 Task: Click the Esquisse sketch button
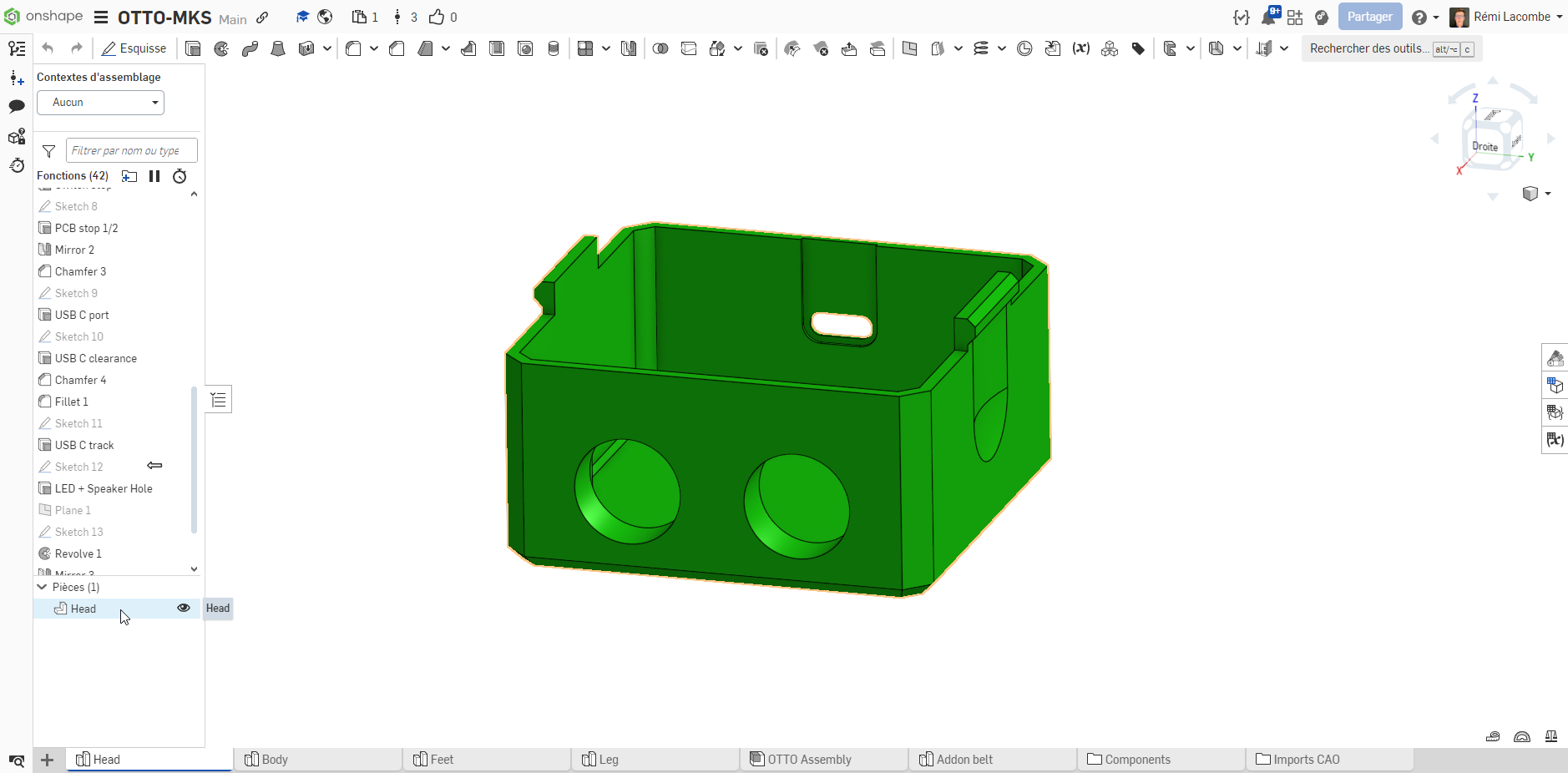pos(134,48)
